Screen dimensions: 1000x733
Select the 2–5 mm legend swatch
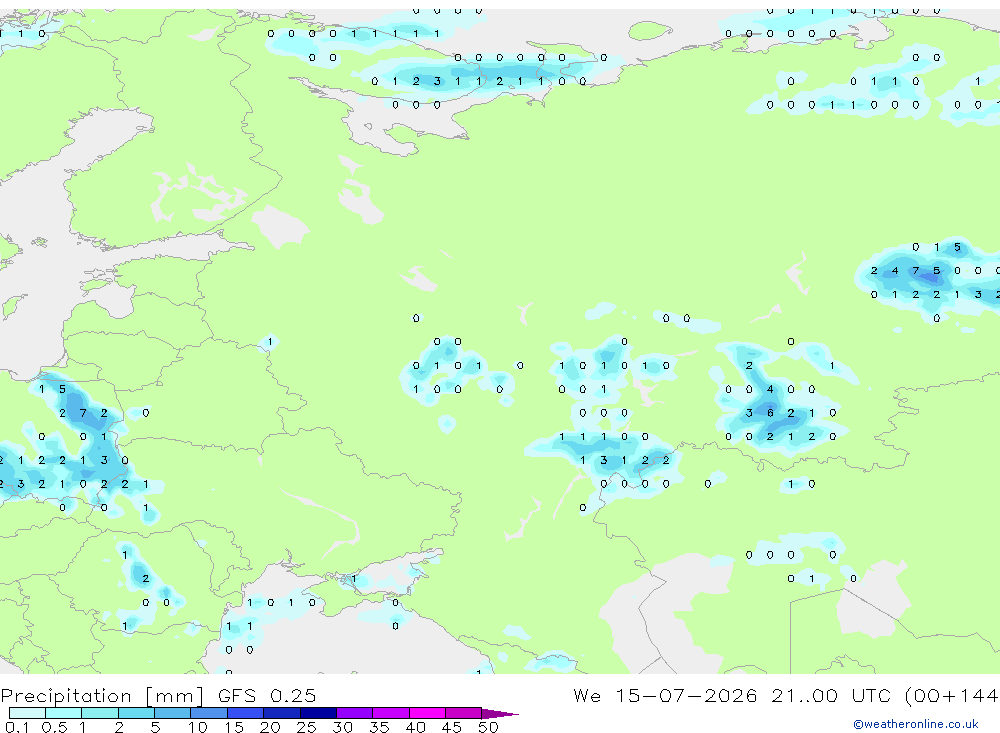click(136, 713)
